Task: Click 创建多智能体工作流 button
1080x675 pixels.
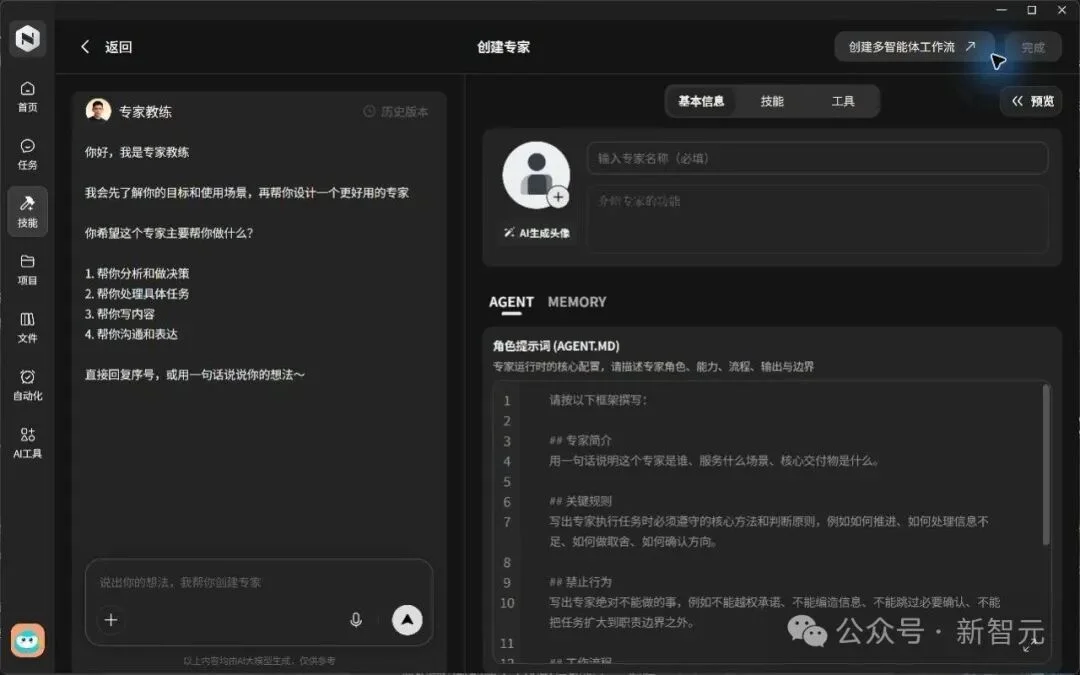Action: pos(912,47)
